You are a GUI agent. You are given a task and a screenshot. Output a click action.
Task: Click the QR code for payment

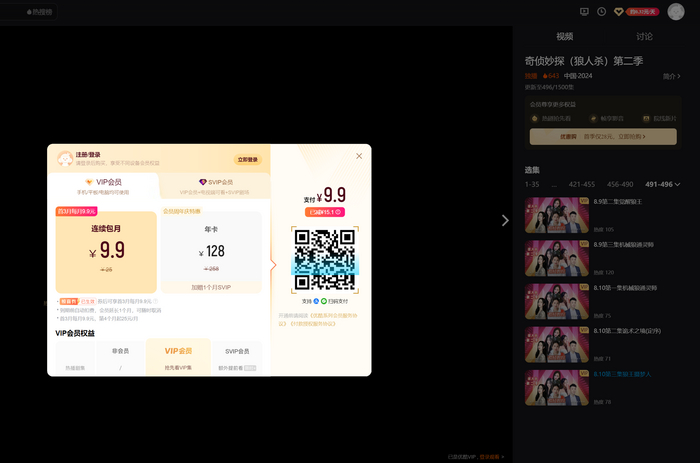click(x=325, y=260)
